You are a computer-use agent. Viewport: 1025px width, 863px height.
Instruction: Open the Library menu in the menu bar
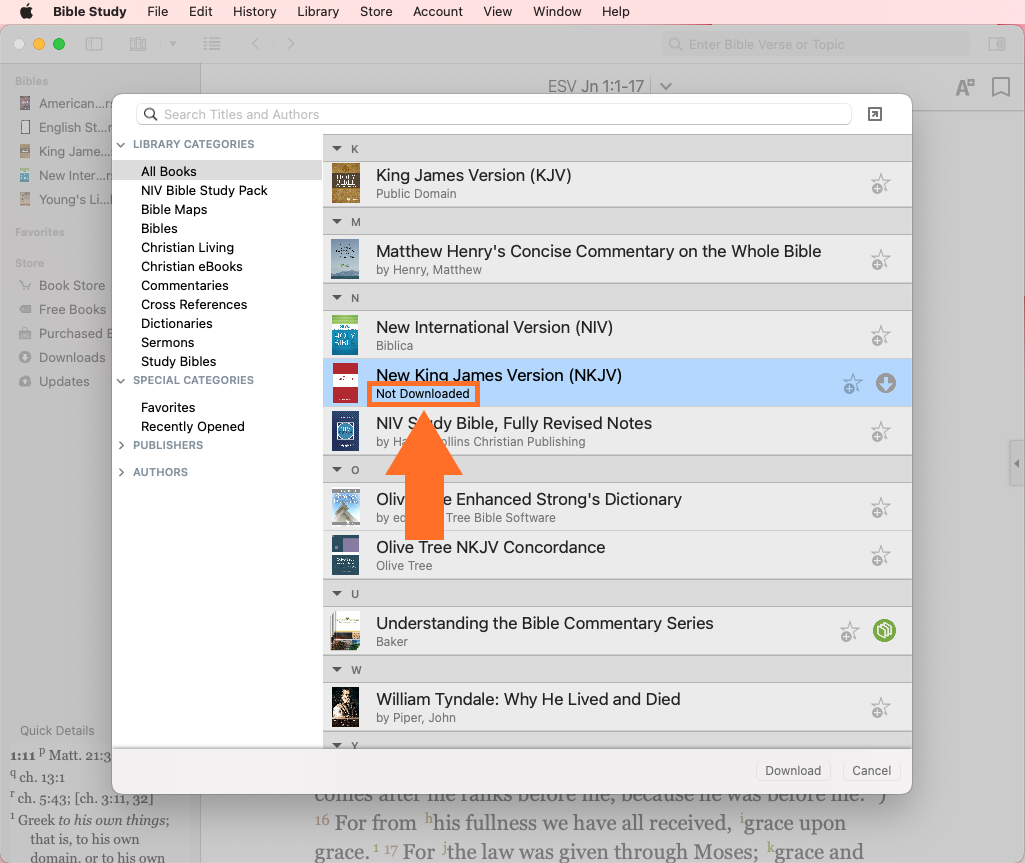tap(318, 12)
